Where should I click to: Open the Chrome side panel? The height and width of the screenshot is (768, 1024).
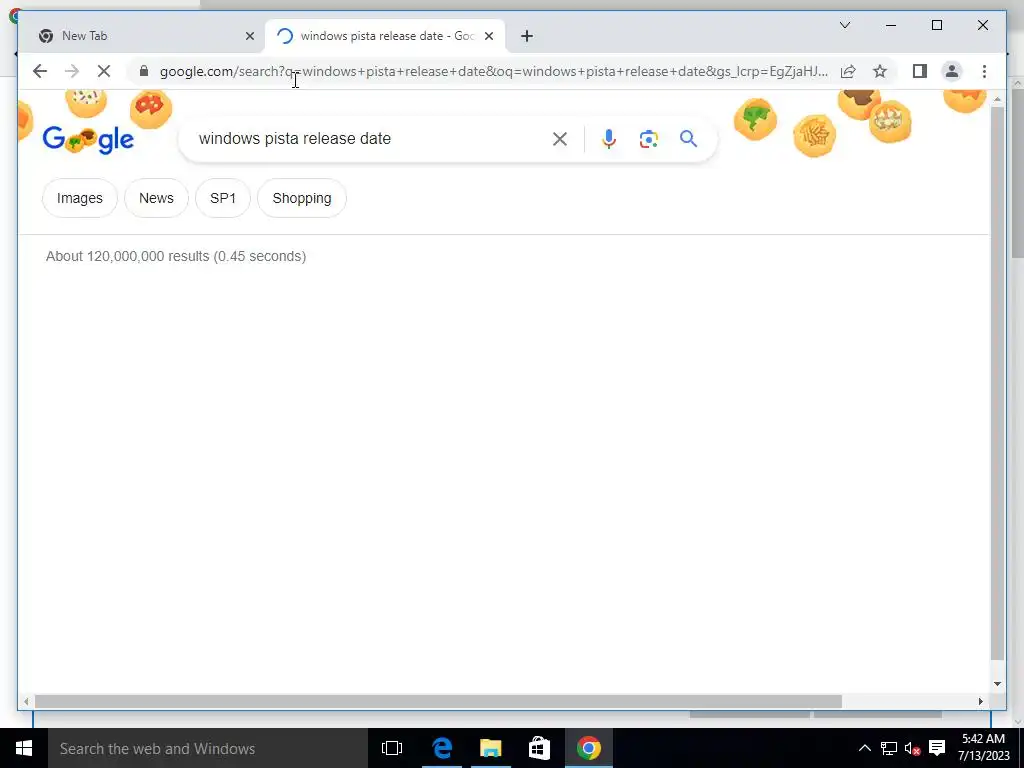point(920,71)
